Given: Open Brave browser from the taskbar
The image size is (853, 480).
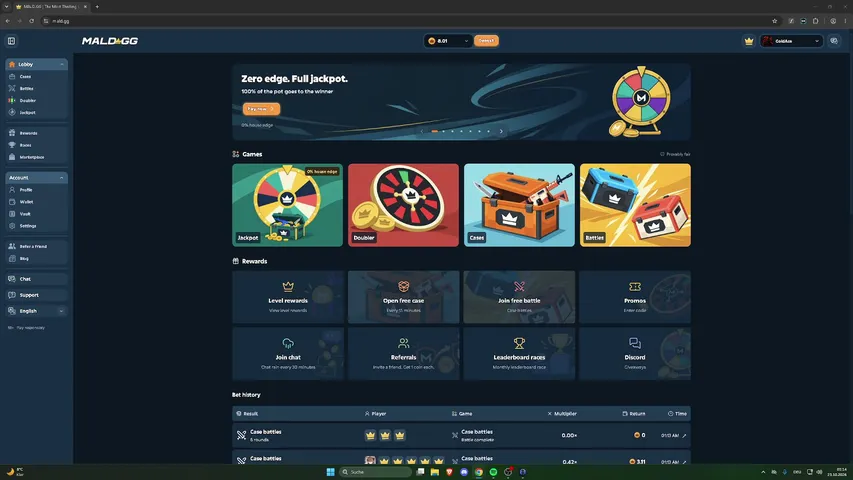Looking at the screenshot, I should 449,472.
